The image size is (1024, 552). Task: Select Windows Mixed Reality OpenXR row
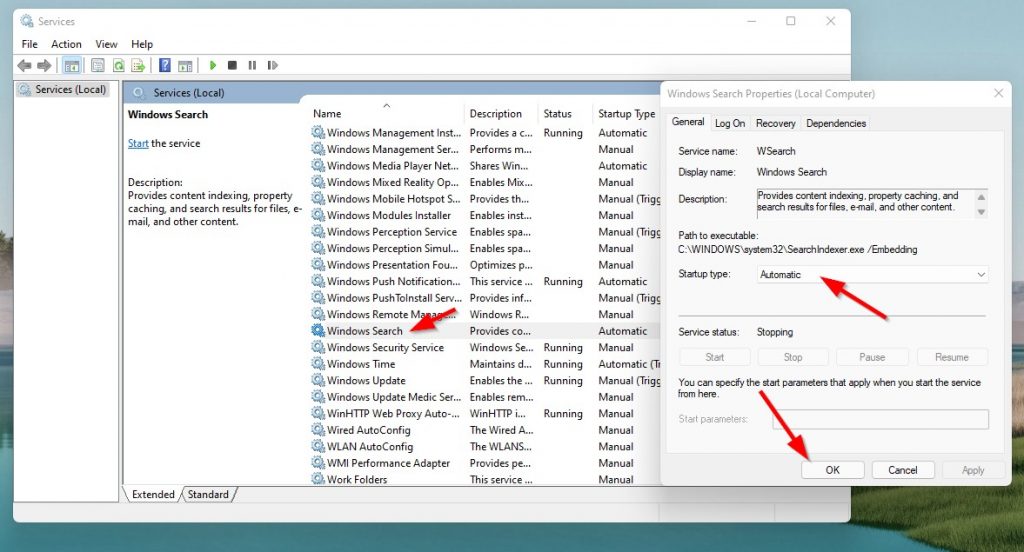click(485, 182)
